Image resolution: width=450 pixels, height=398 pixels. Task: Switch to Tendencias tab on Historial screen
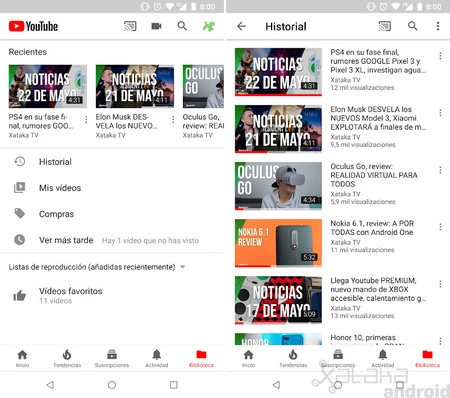point(293,358)
